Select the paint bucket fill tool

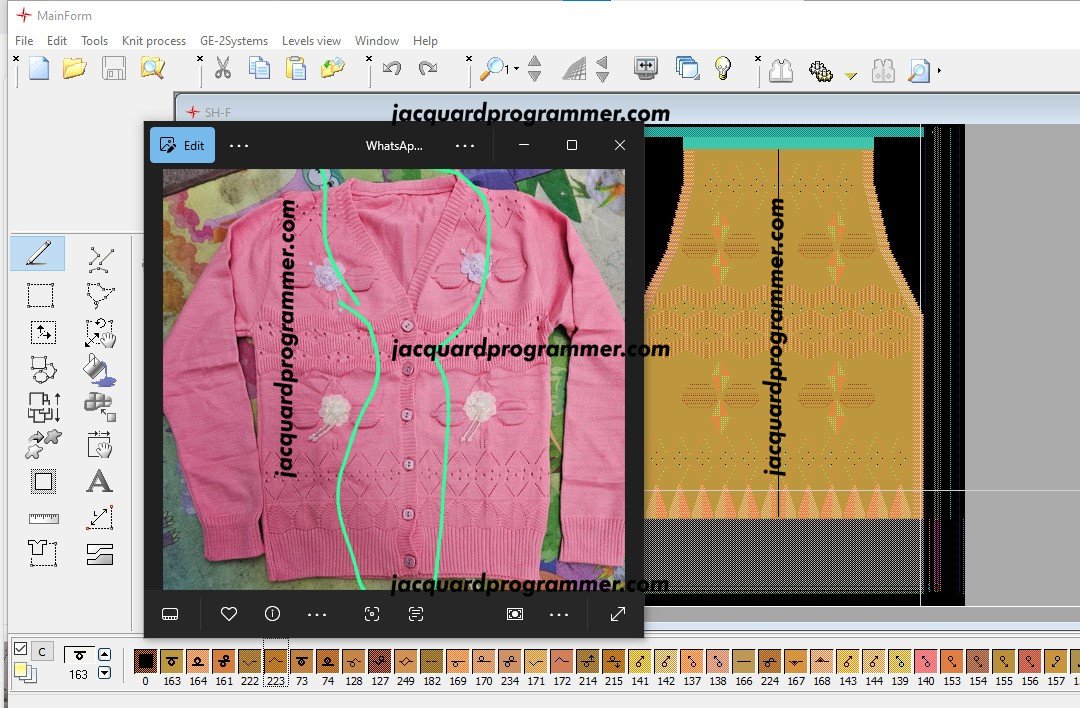[x=99, y=370]
